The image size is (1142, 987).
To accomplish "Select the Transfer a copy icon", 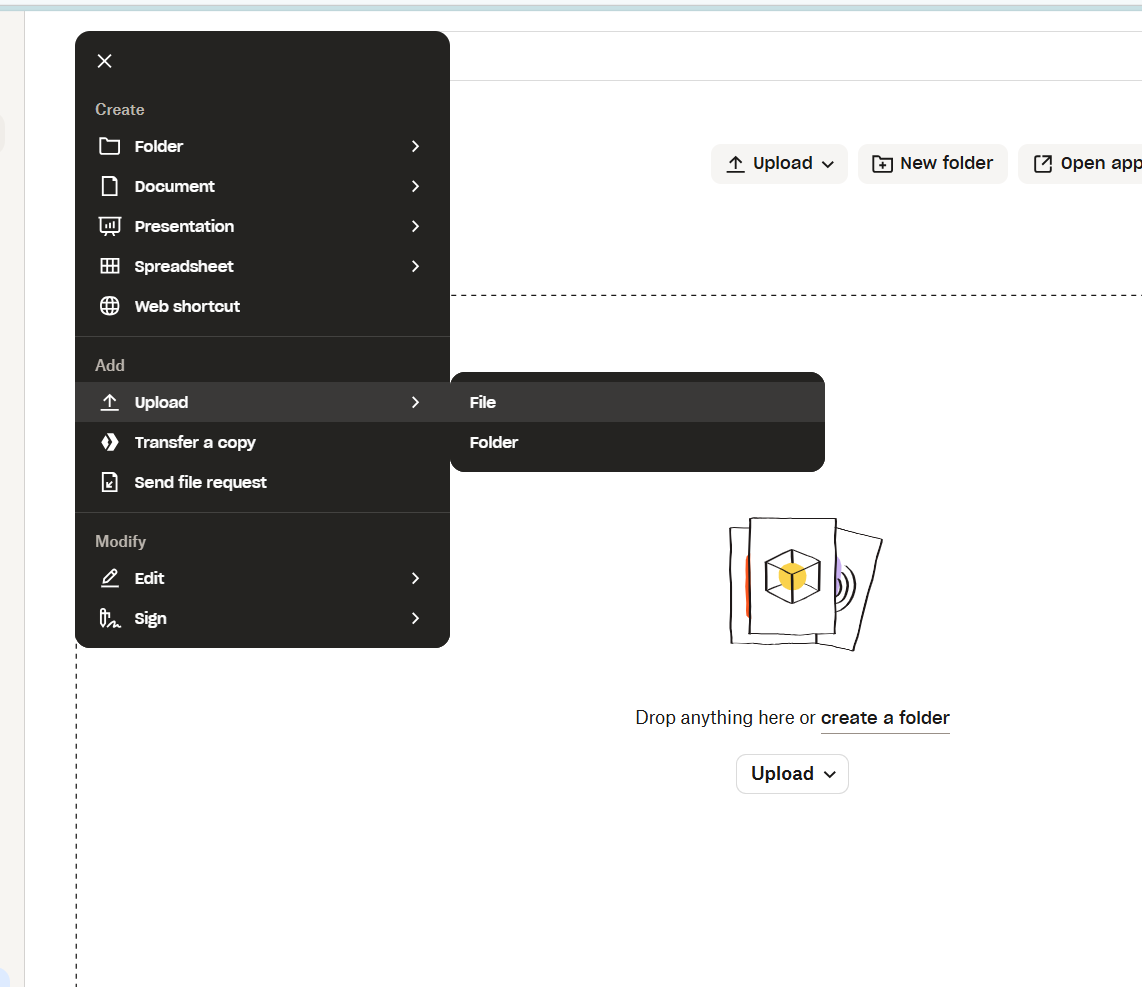I will click(110, 442).
